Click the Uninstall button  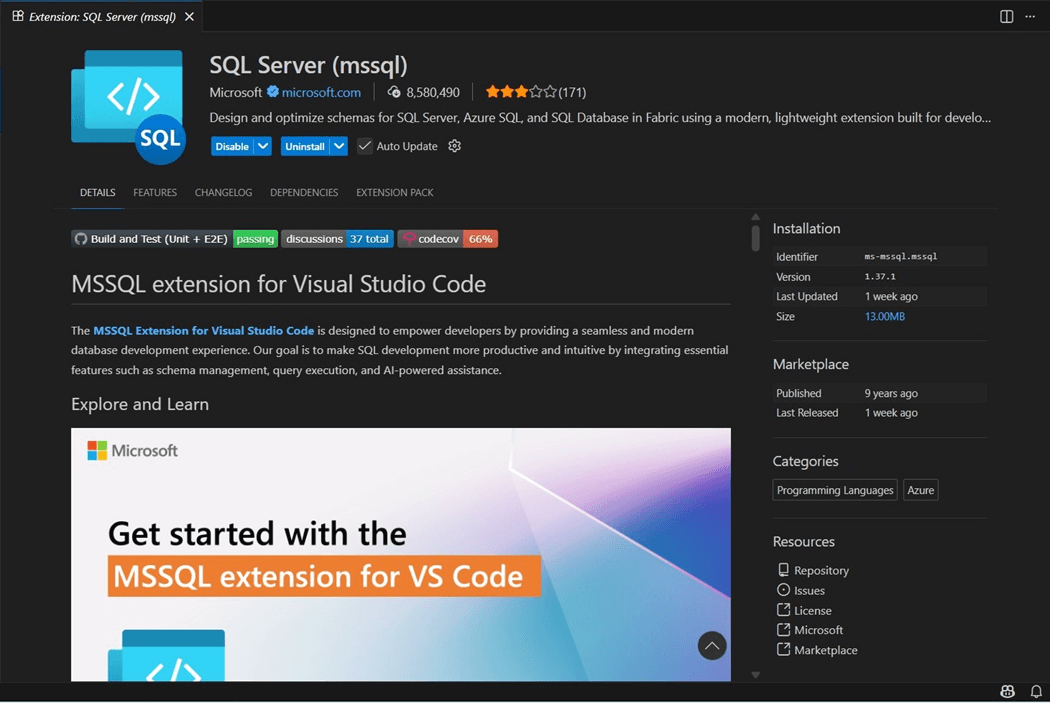tap(304, 146)
